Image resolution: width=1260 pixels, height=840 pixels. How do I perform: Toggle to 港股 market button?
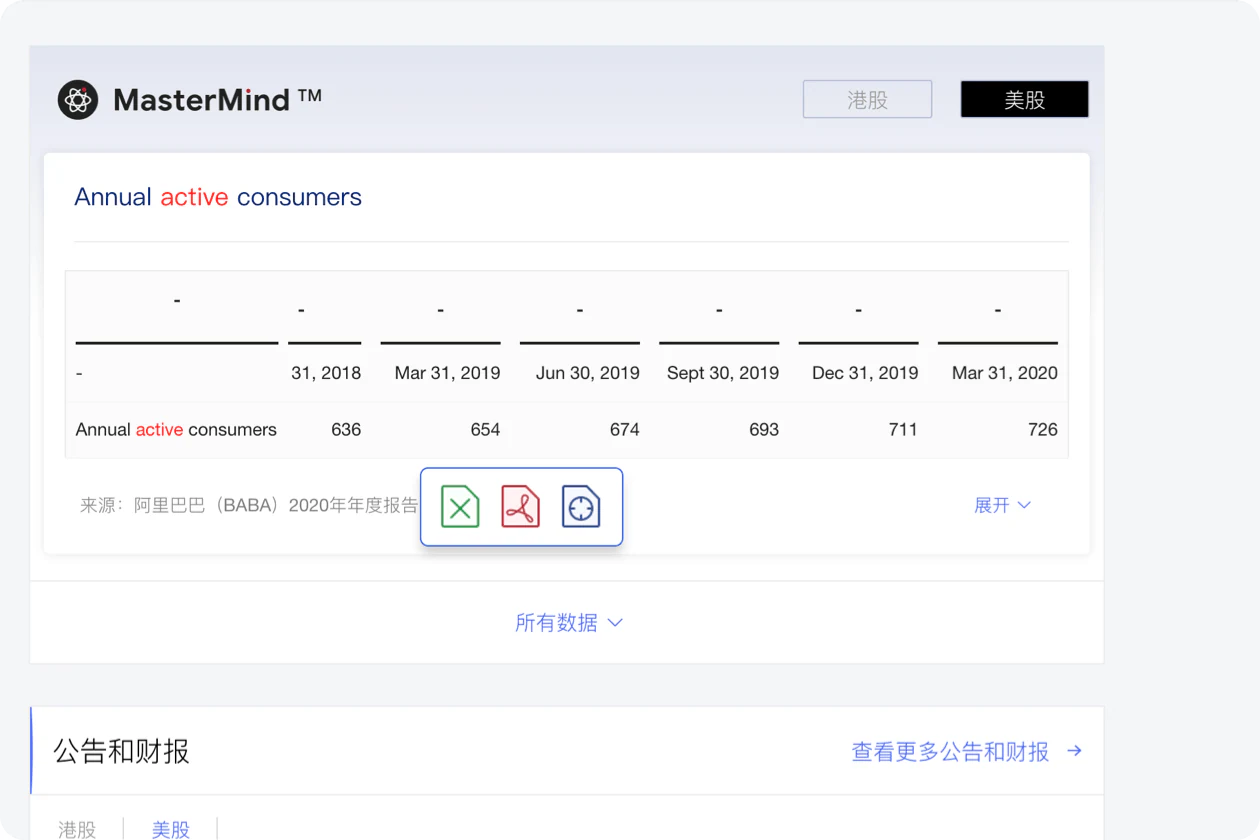[867, 99]
